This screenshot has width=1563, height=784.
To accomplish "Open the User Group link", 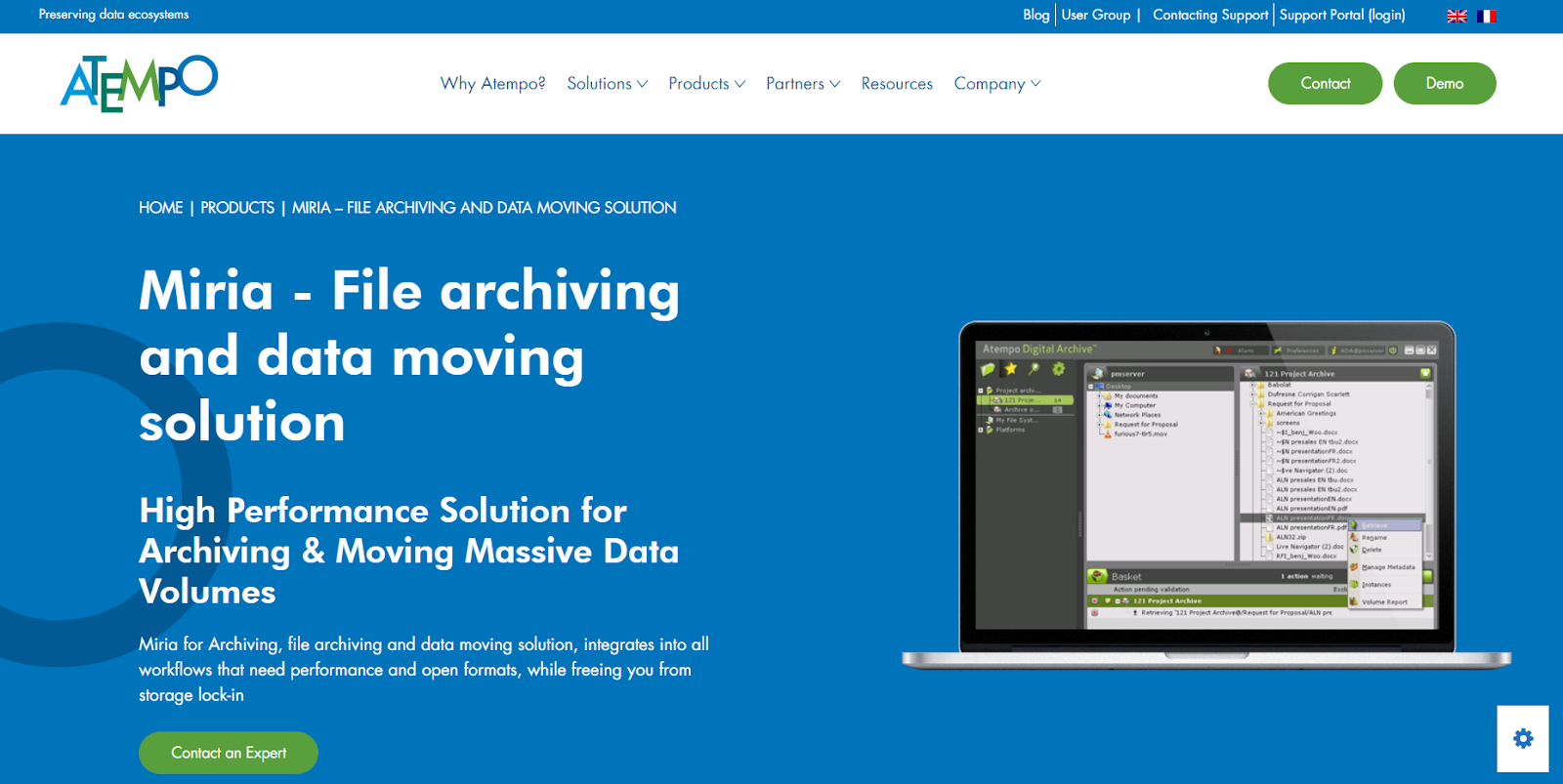I will pos(1095,15).
